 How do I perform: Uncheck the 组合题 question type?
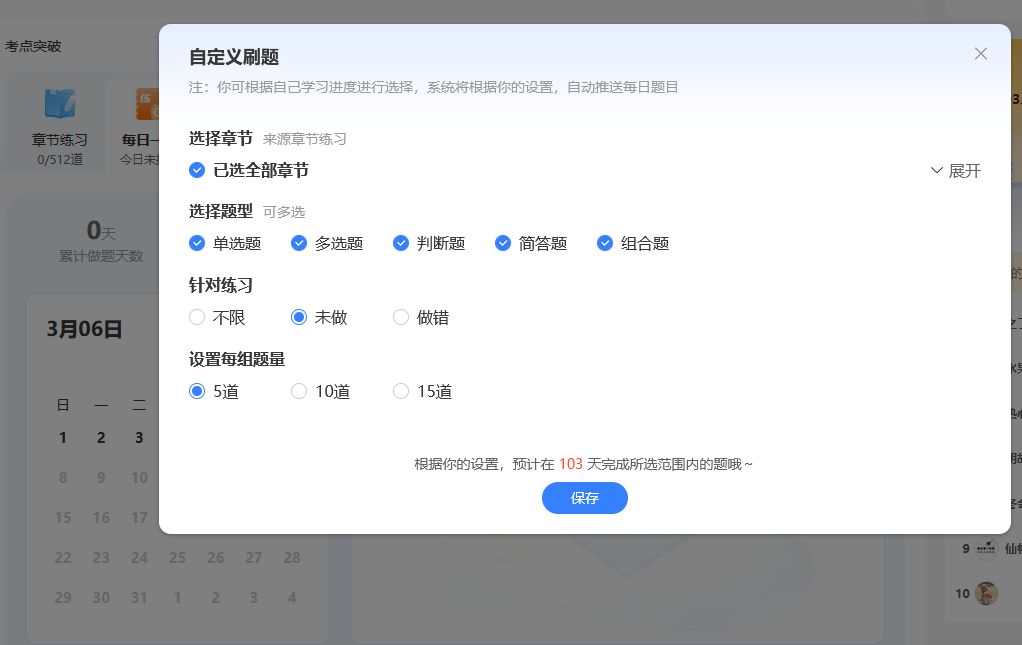[x=605, y=243]
